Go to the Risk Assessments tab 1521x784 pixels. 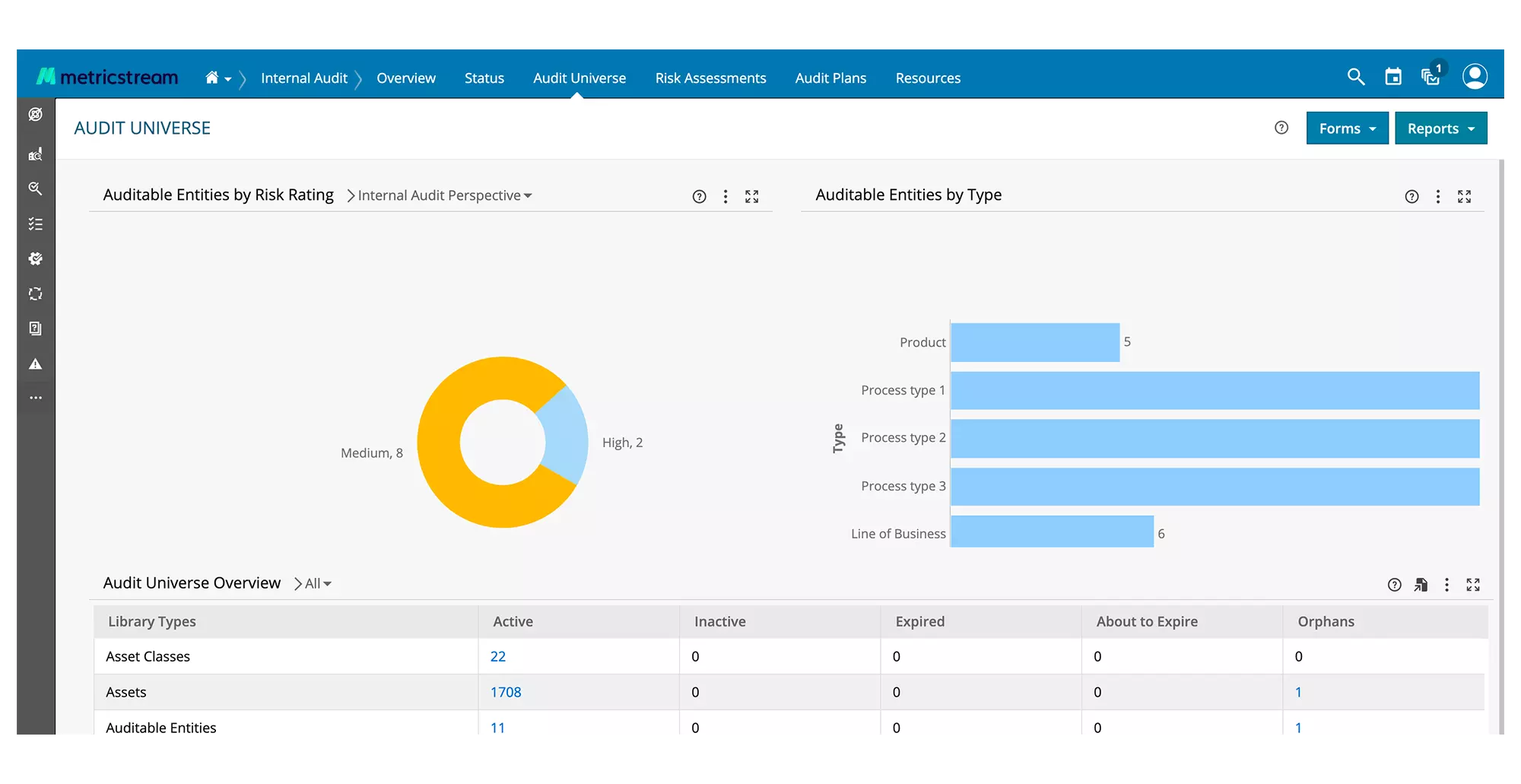pos(711,78)
